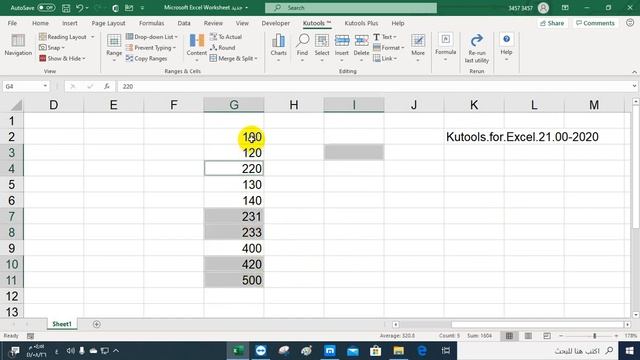This screenshot has height=360, width=640.
Task: Click the Search box in title bar
Action: click(x=351, y=8)
